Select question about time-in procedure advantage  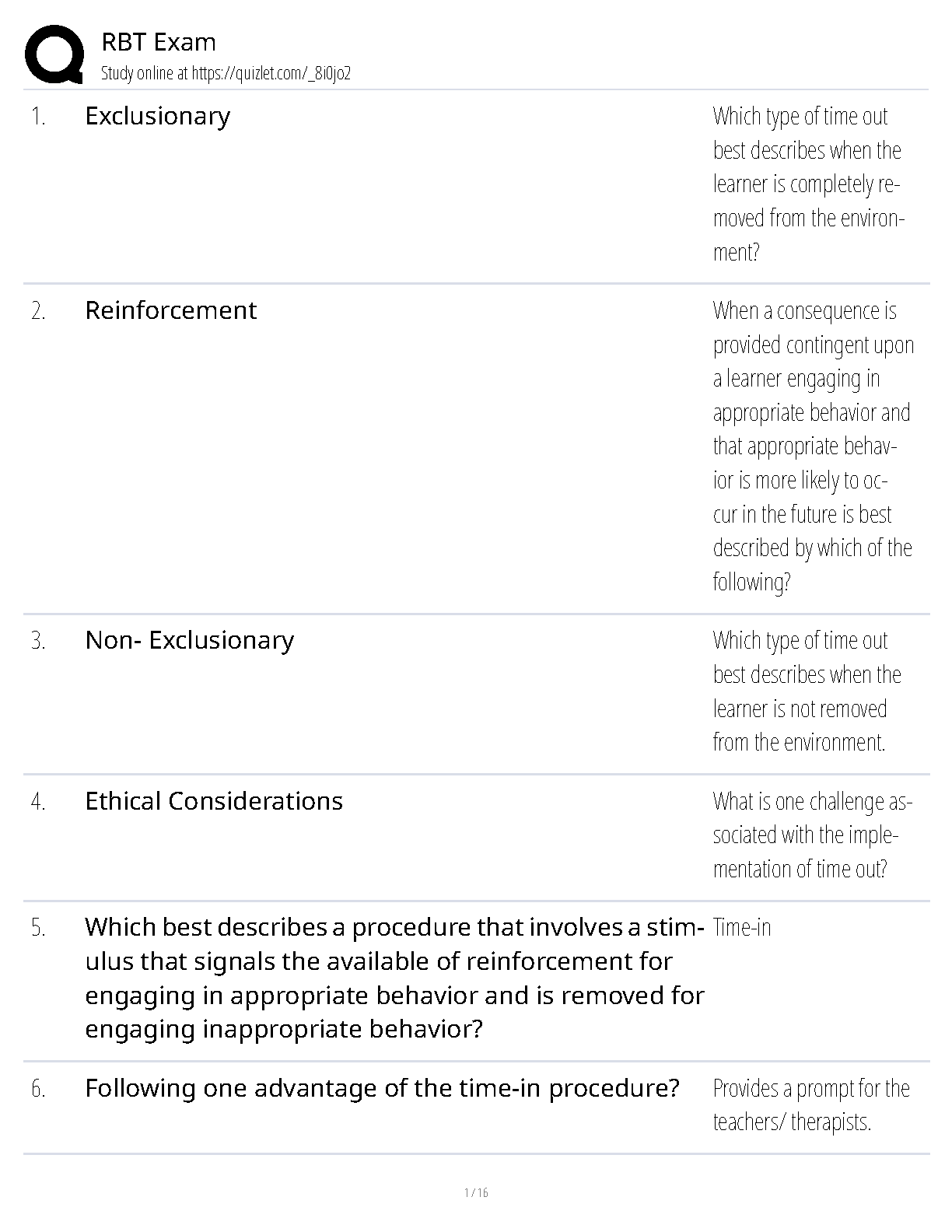click(x=383, y=1088)
